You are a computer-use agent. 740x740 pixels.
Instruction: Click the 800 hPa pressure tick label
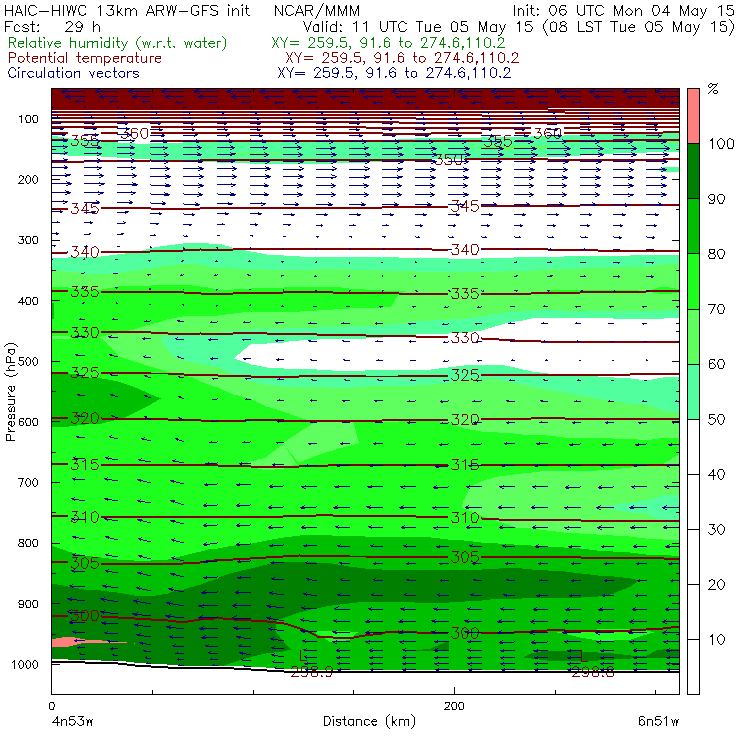(x=28, y=543)
